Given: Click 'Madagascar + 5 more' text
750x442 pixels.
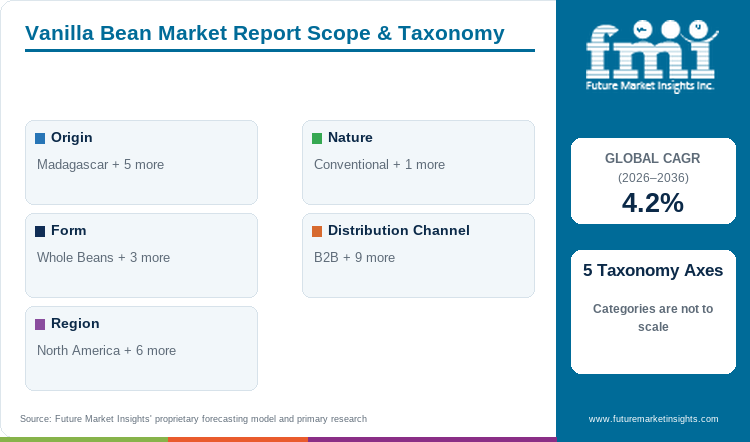Looking at the screenshot, I should pyautogui.click(x=100, y=165).
